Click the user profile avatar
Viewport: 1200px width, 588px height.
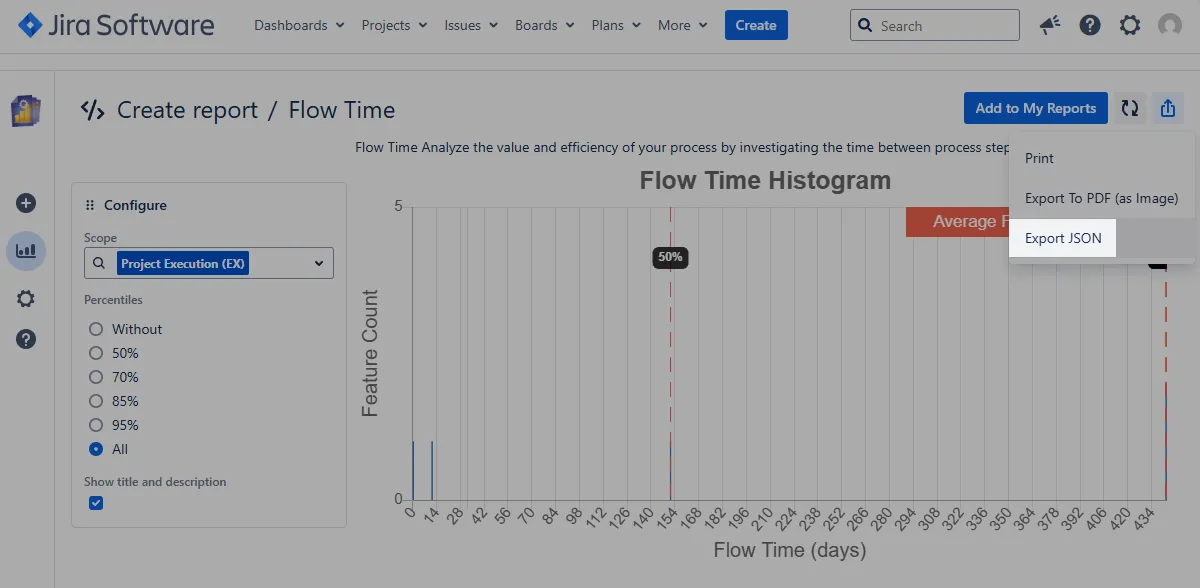point(1169,26)
